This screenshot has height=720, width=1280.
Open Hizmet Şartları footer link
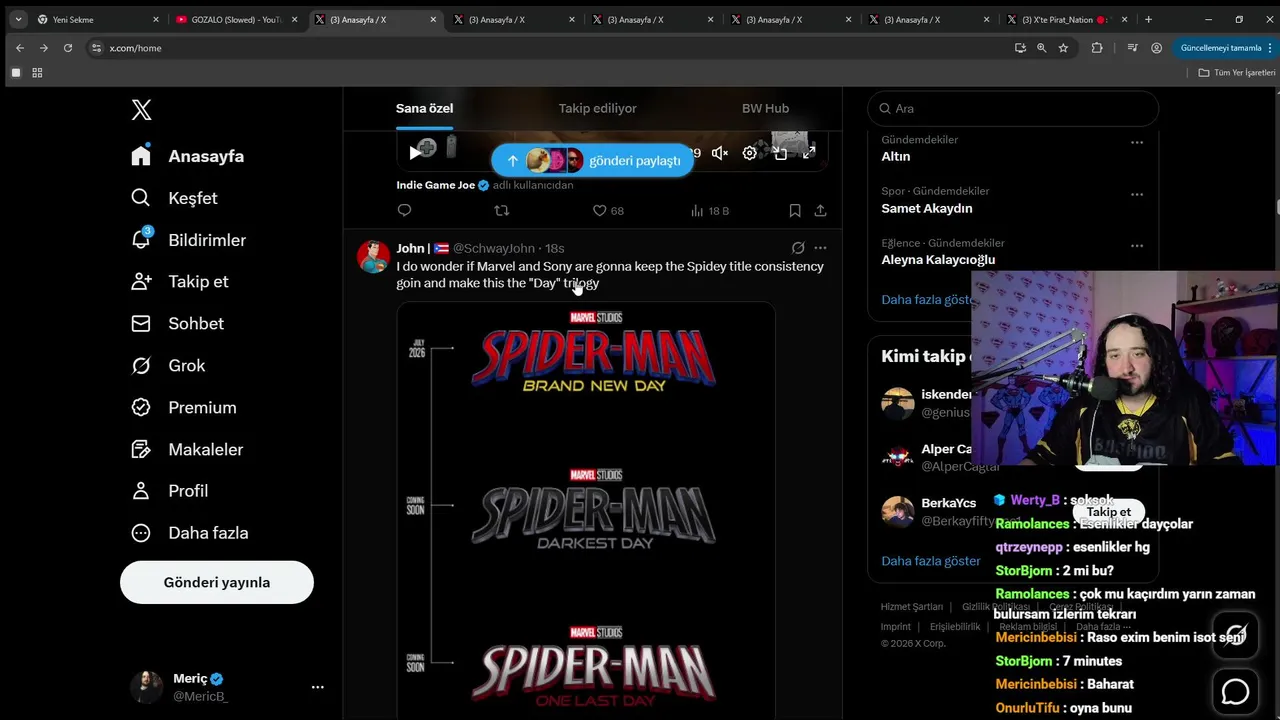tap(912, 607)
